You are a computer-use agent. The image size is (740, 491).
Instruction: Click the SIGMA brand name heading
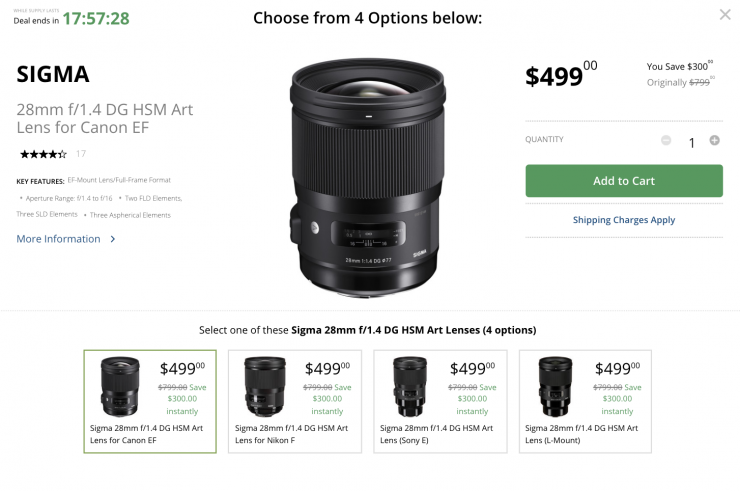pos(53,74)
